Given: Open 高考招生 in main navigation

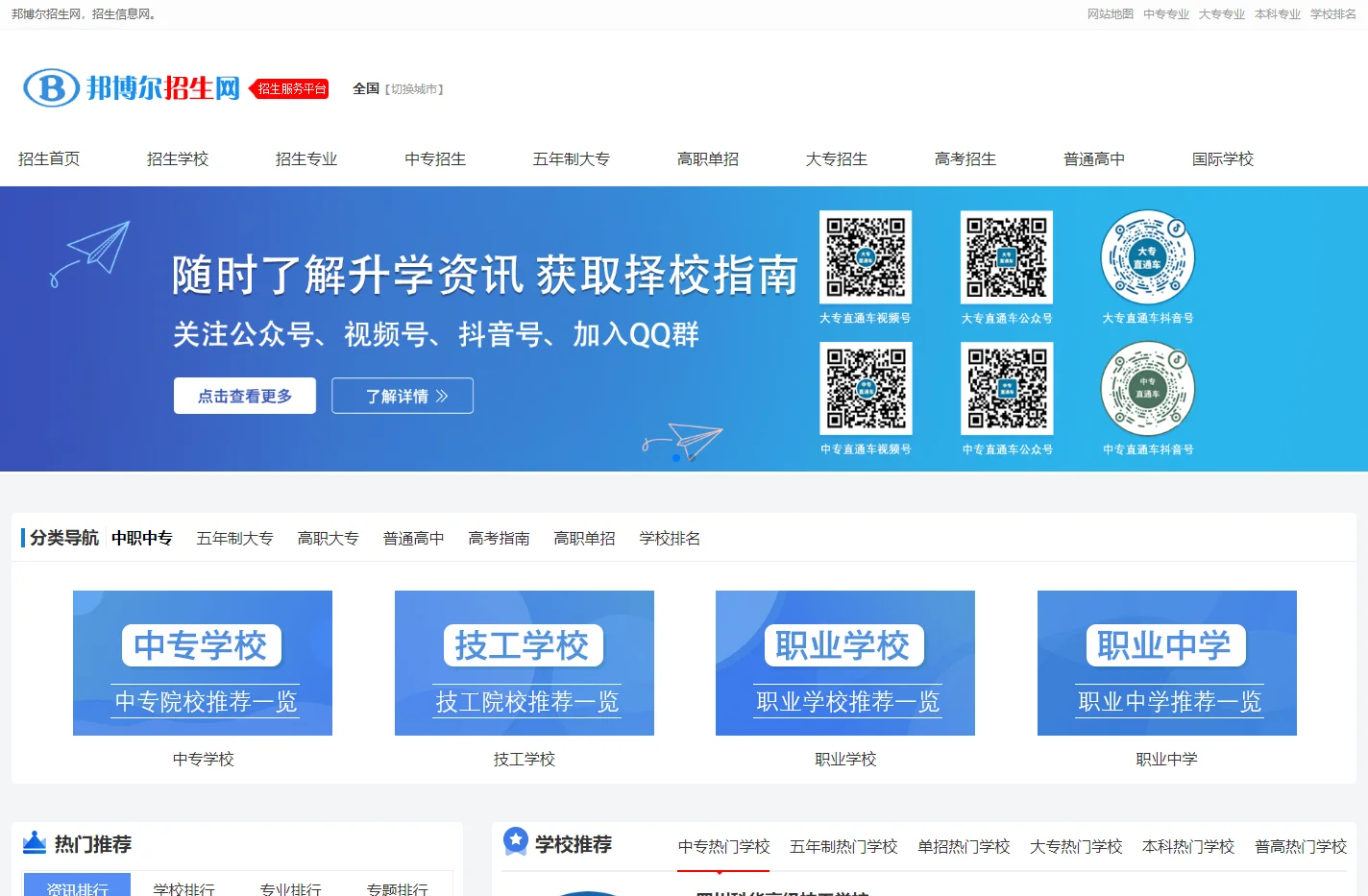Looking at the screenshot, I should [965, 159].
